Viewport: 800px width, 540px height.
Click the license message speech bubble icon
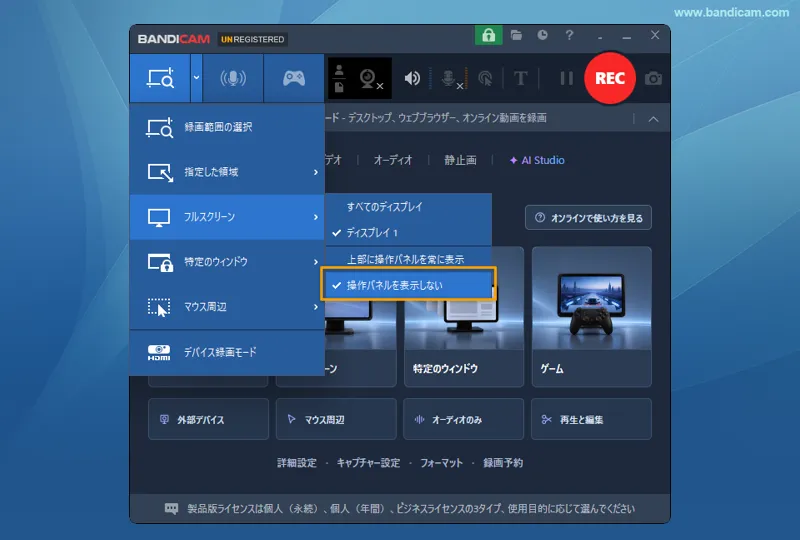pos(171,508)
